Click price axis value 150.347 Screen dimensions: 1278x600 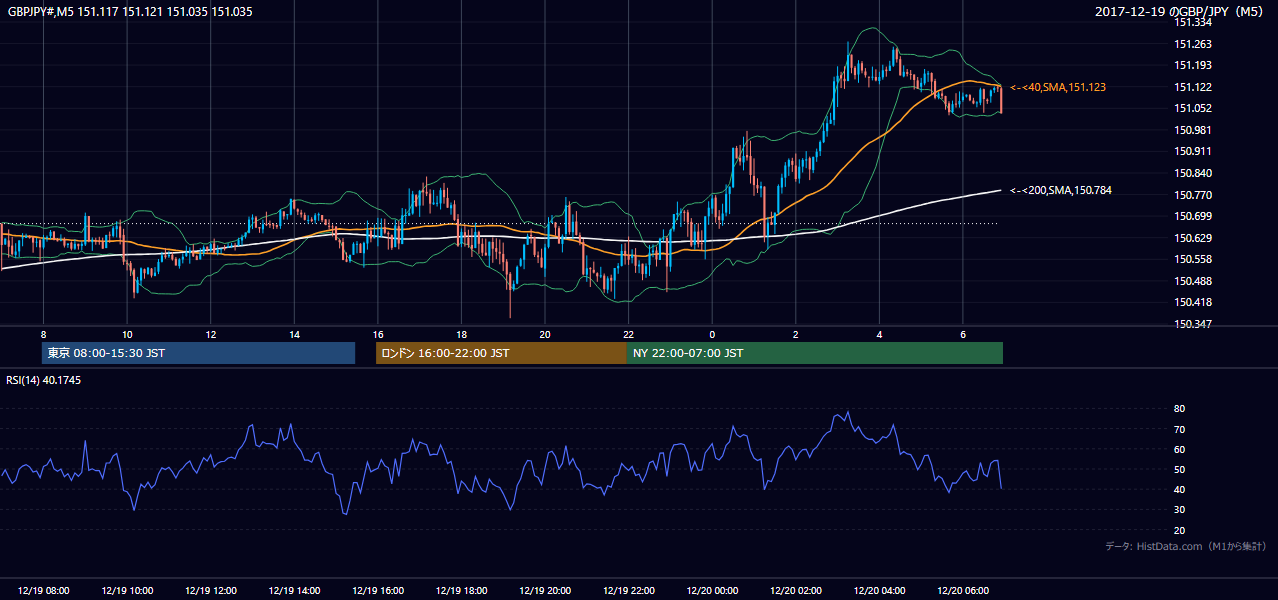1193,324
